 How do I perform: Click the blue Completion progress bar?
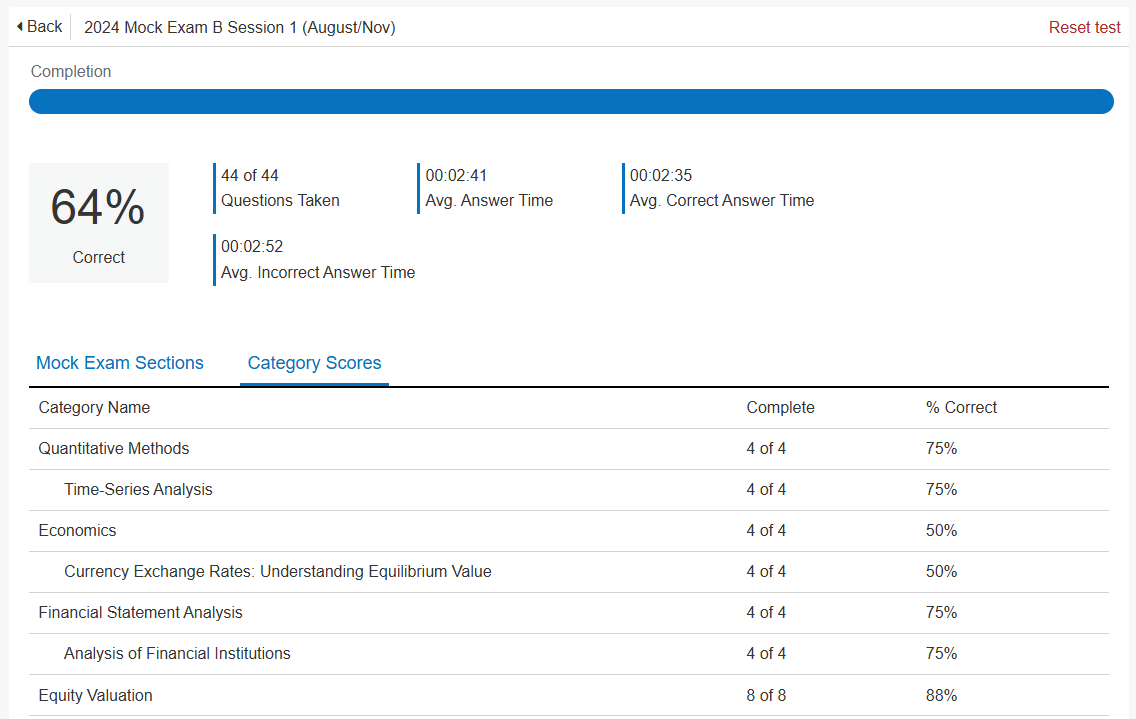[571, 101]
